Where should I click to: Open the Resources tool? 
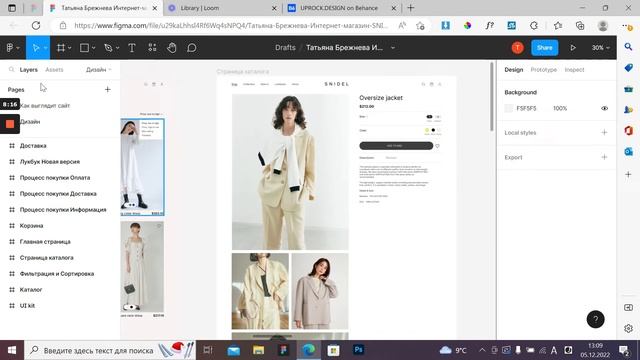coord(152,48)
